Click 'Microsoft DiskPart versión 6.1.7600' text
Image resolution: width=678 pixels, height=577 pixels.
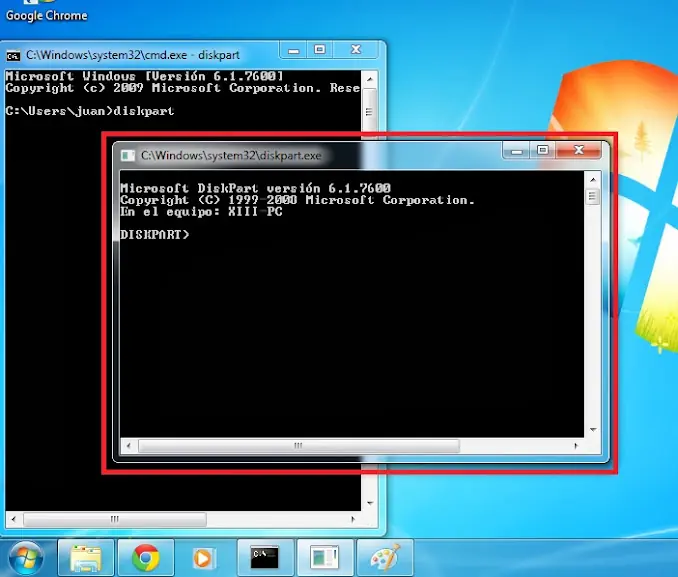pos(256,188)
